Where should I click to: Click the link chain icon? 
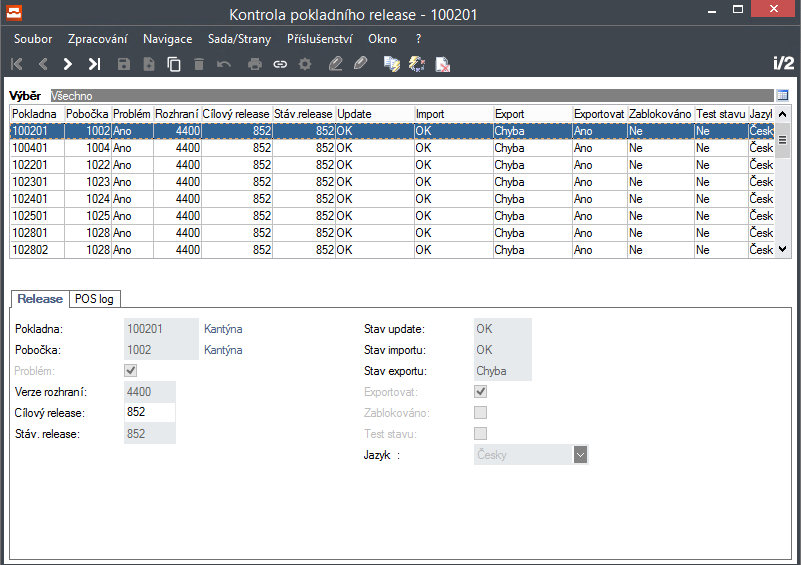[280, 64]
